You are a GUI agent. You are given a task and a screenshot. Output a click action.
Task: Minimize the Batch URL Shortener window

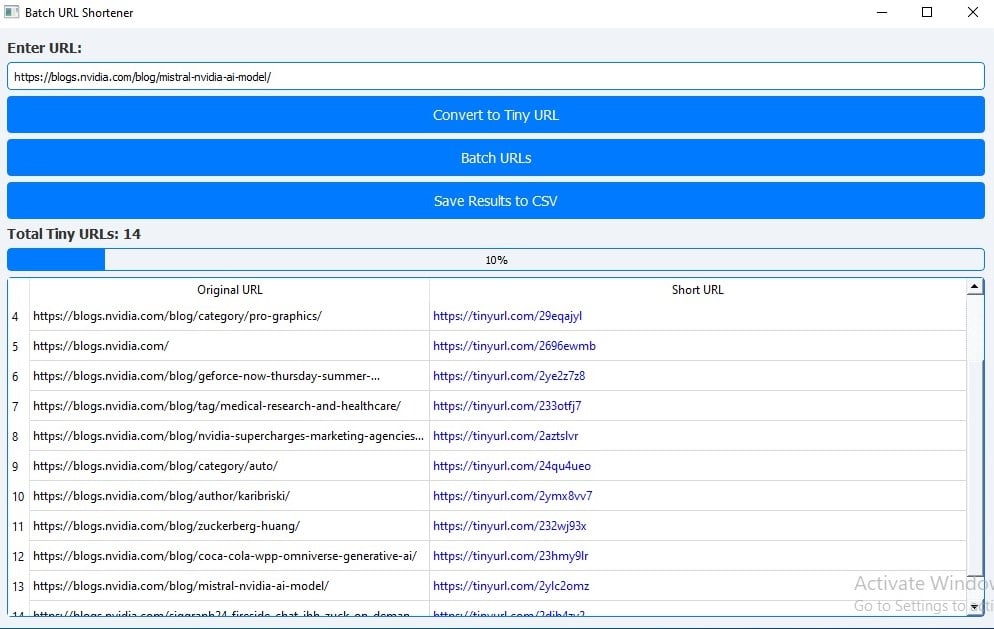[x=882, y=12]
